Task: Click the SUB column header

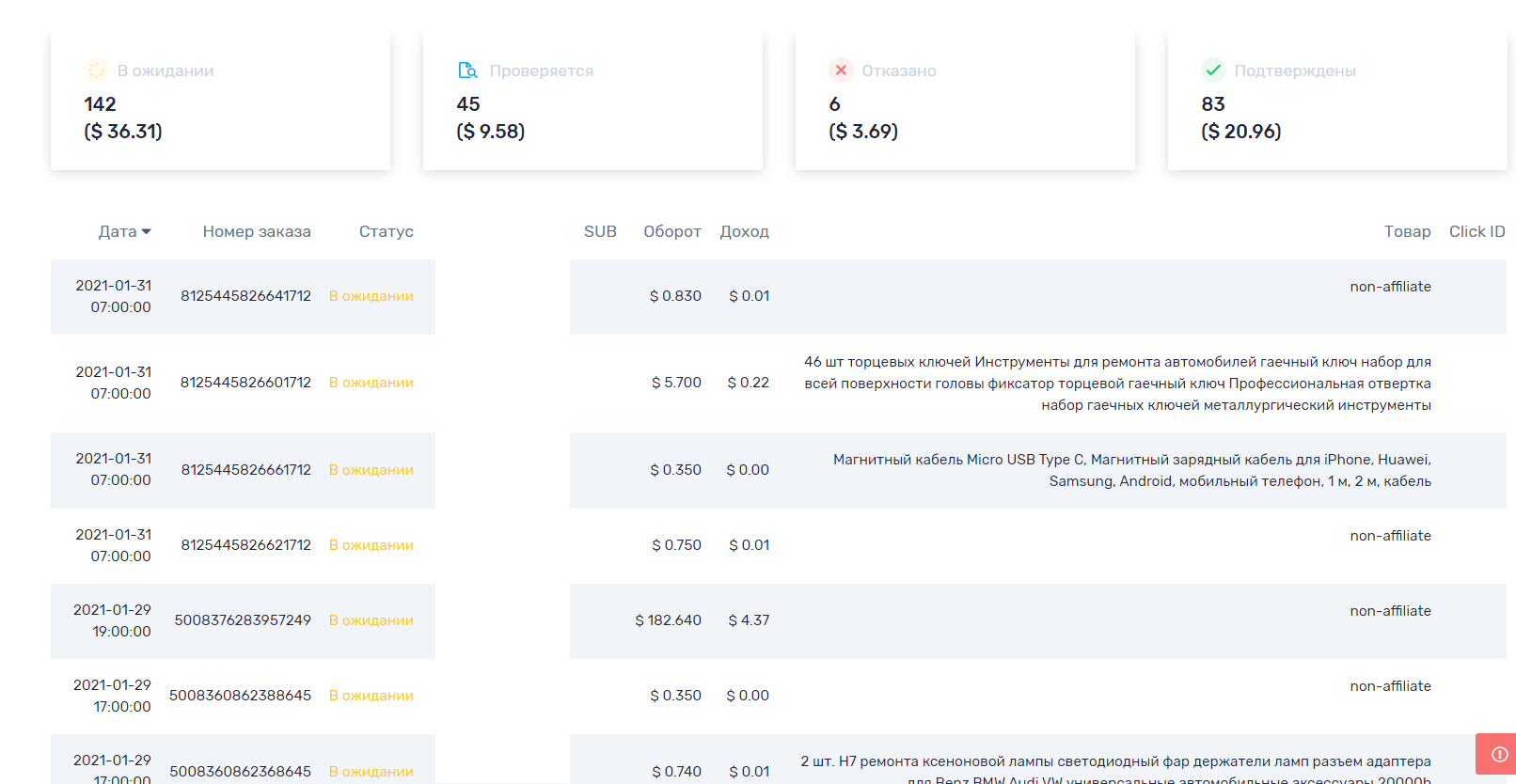Action: point(600,232)
